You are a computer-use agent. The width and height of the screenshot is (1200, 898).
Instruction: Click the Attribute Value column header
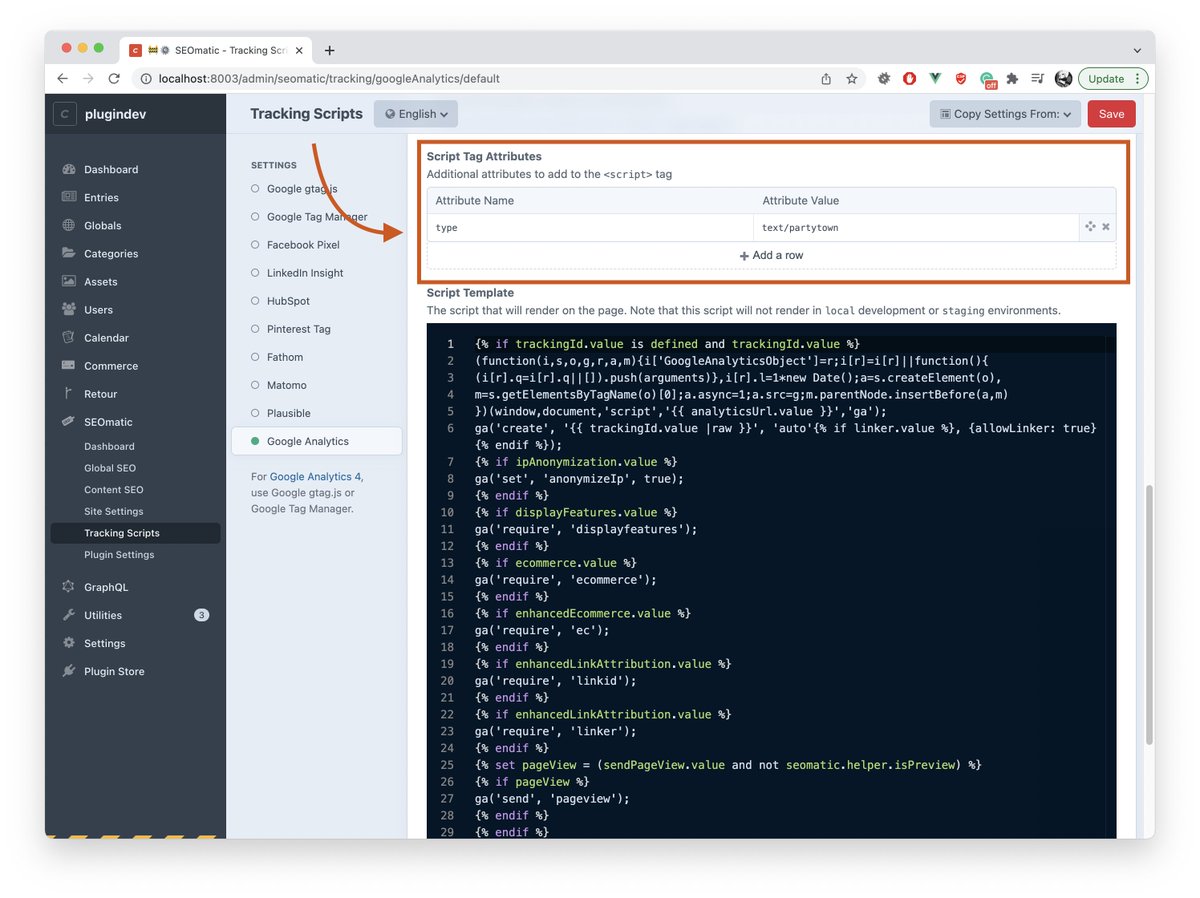click(x=802, y=200)
